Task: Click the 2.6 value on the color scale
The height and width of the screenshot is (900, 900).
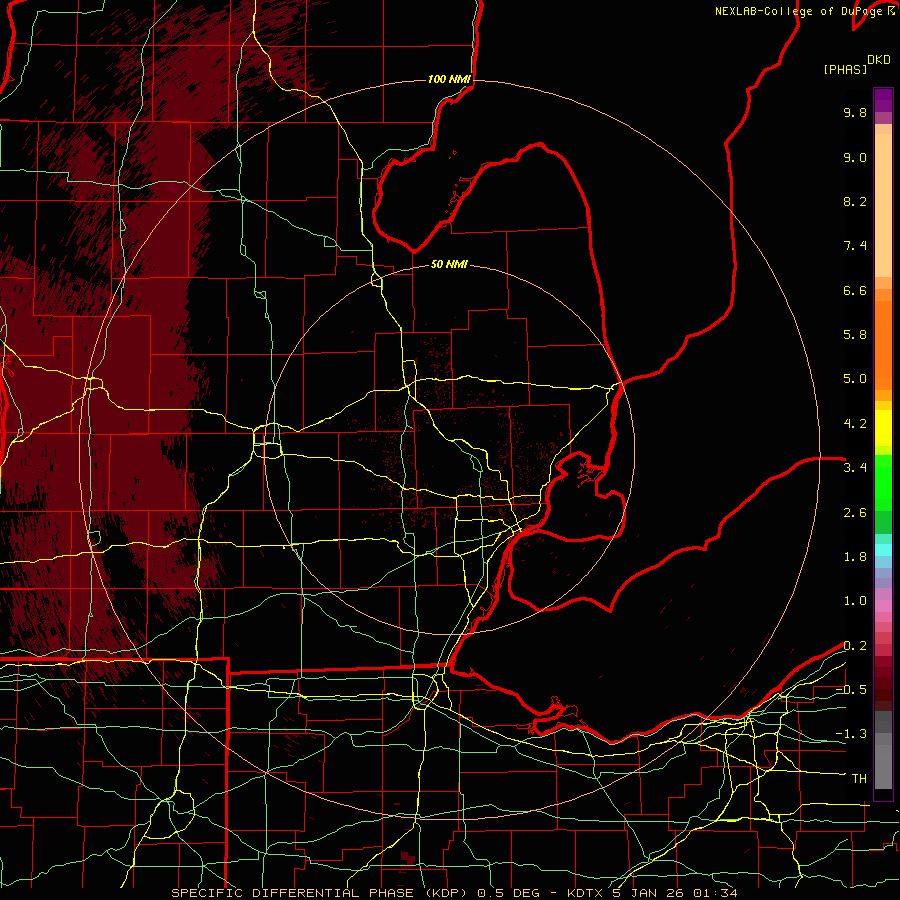Action: coord(855,513)
